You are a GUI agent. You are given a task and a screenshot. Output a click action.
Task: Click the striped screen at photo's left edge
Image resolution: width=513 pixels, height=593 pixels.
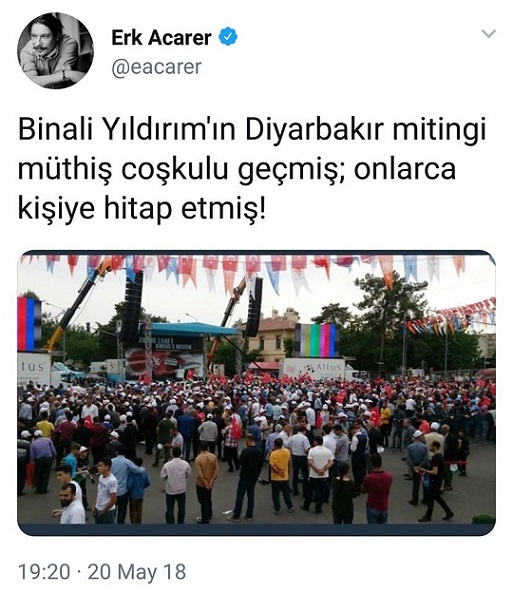tap(29, 324)
